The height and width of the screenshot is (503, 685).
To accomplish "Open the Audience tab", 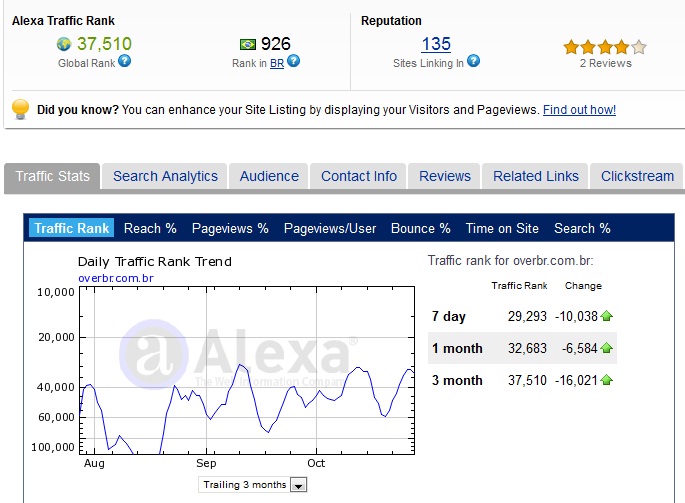I will coord(269,176).
